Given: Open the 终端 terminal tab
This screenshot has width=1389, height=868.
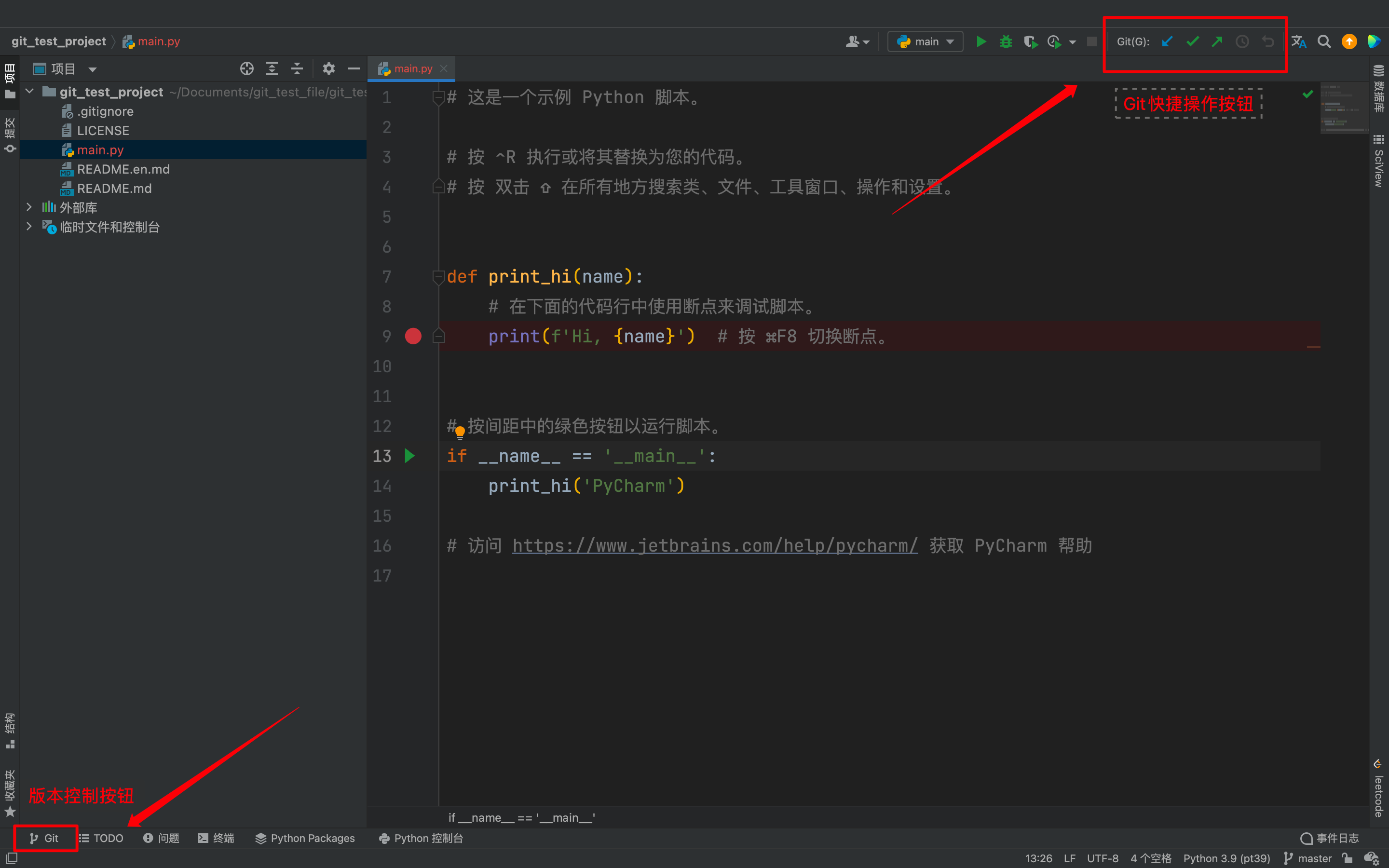Looking at the screenshot, I should (216, 838).
